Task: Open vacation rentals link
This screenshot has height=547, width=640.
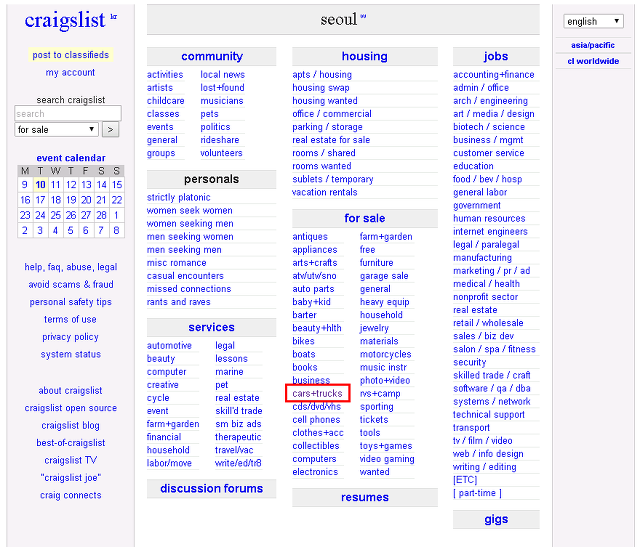Action: [x=325, y=192]
